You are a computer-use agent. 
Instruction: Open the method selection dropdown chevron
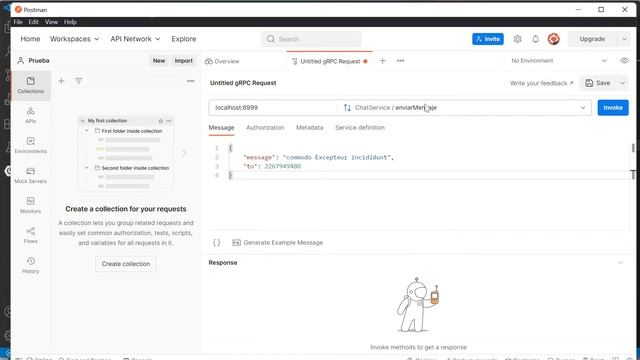pyautogui.click(x=583, y=108)
